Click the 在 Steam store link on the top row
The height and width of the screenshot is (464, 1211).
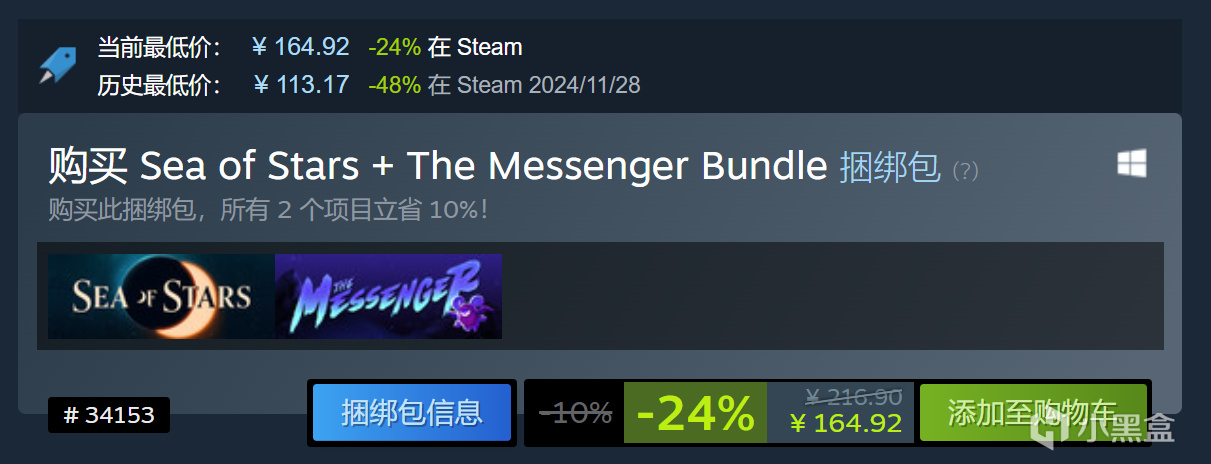pos(475,47)
